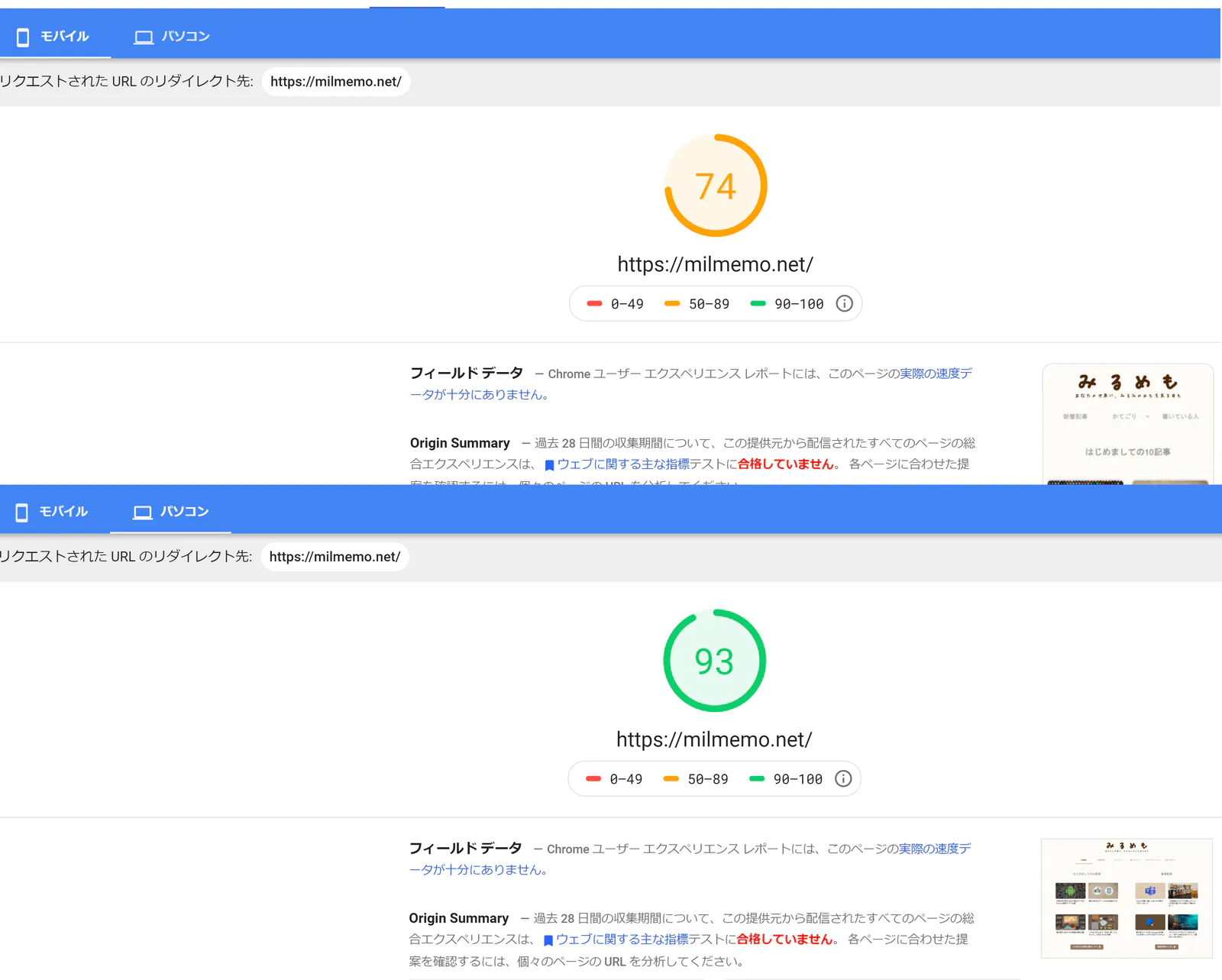Open 実際の速度データが十分にありません link in lower report

pos(690,859)
